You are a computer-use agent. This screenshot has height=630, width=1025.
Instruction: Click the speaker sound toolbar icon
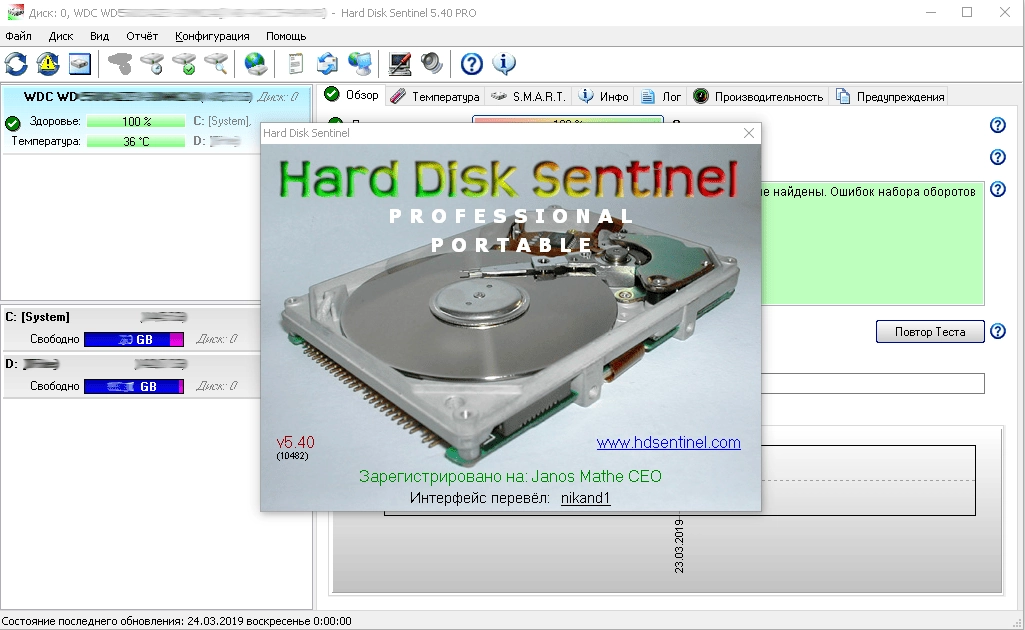(x=431, y=64)
